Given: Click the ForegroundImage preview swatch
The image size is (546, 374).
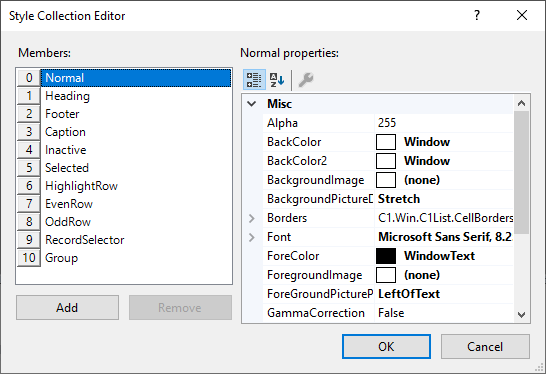Looking at the screenshot, I should click(386, 275).
